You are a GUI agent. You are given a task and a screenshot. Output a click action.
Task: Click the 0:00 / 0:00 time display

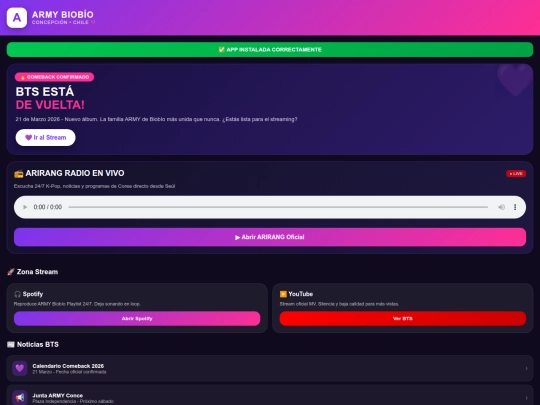pos(48,207)
